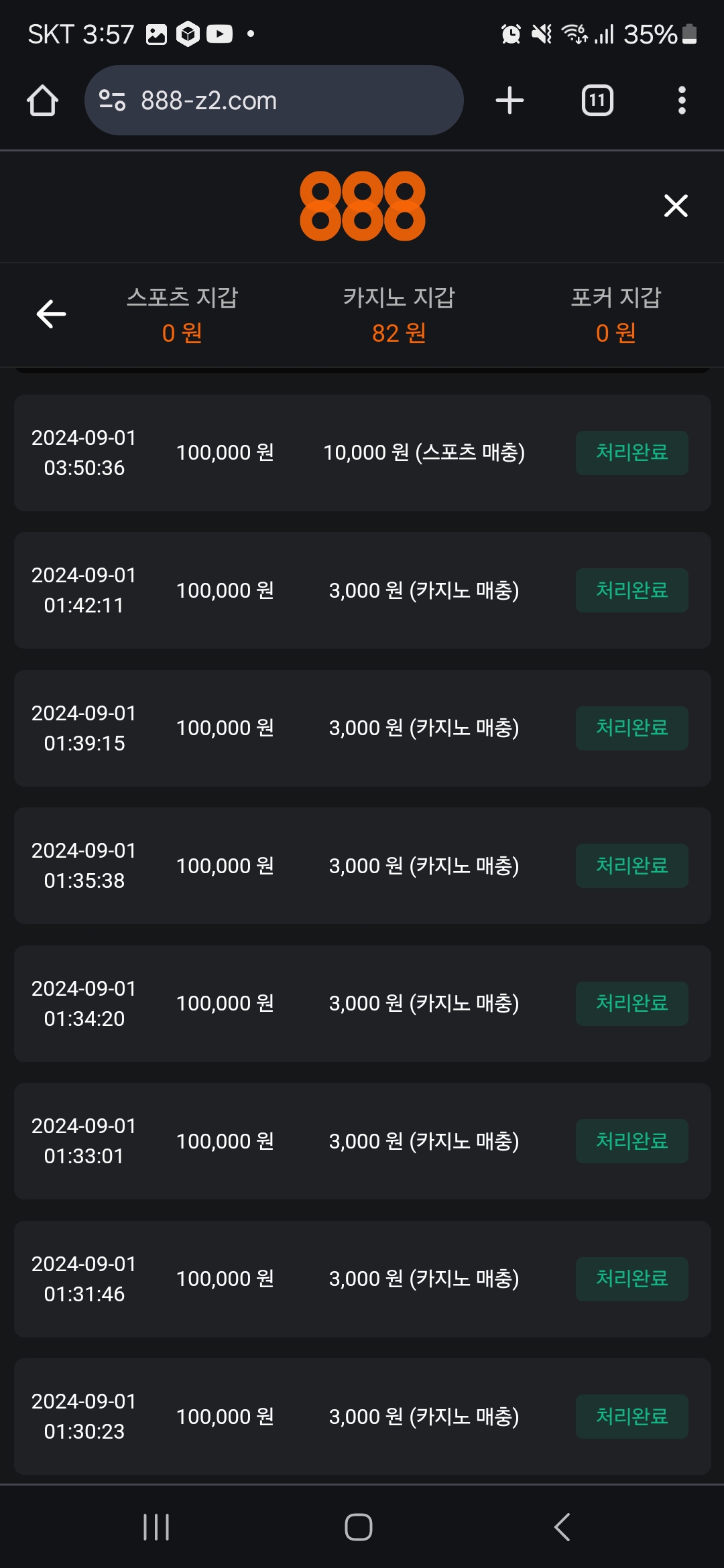Click 처리완료 status for 03:50:36 entry
This screenshot has width=724, height=1568.
pyautogui.click(x=631, y=453)
